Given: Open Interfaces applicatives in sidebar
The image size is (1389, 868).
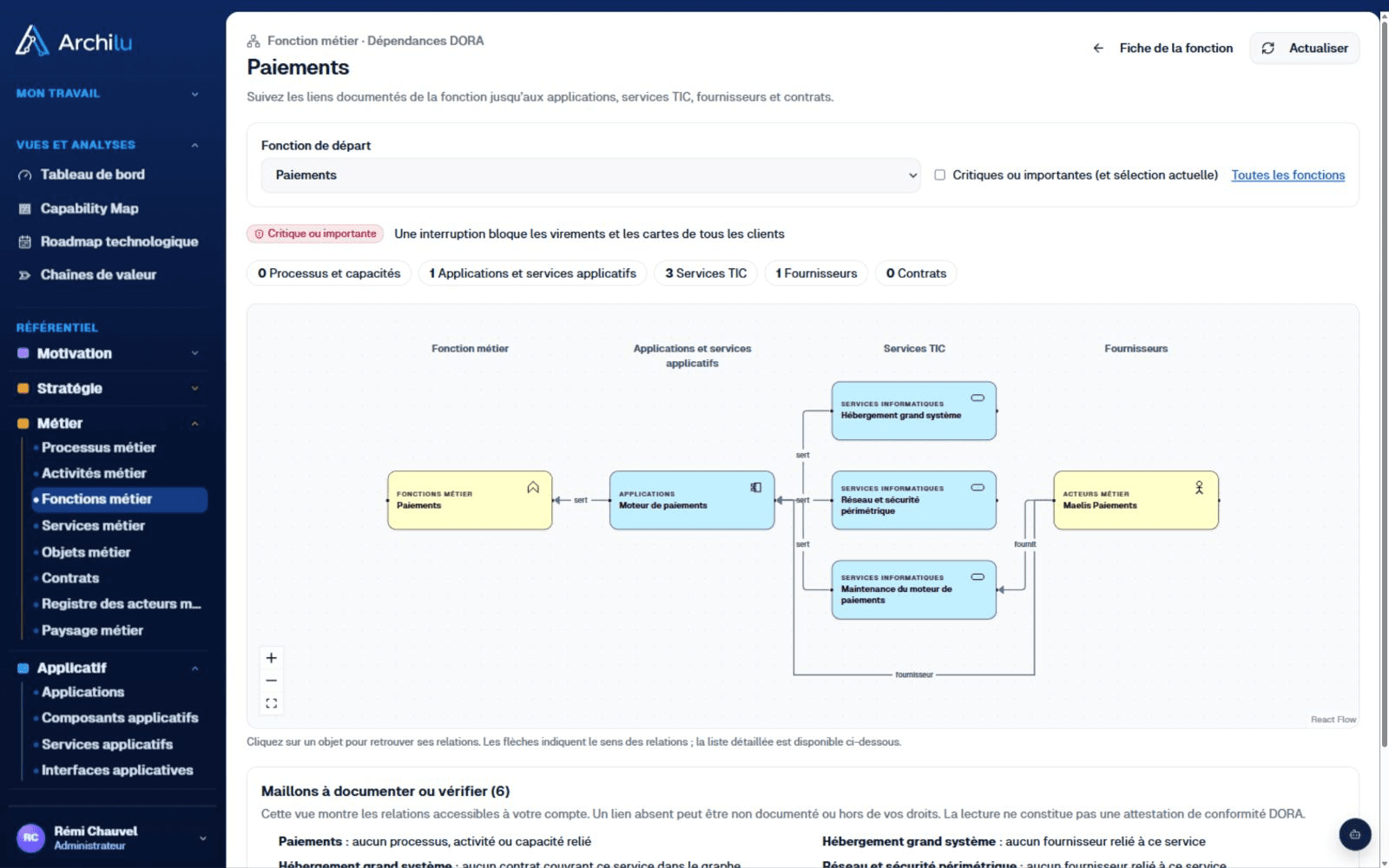Looking at the screenshot, I should pos(117,770).
